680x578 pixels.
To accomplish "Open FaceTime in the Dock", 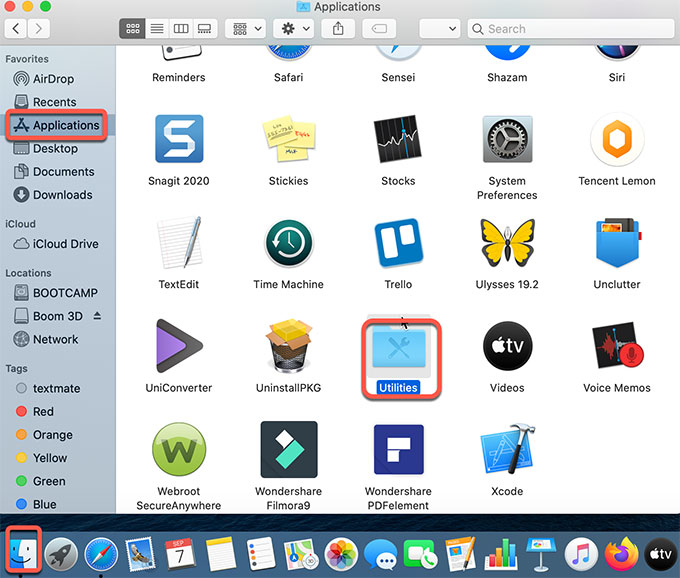I will click(x=421, y=554).
